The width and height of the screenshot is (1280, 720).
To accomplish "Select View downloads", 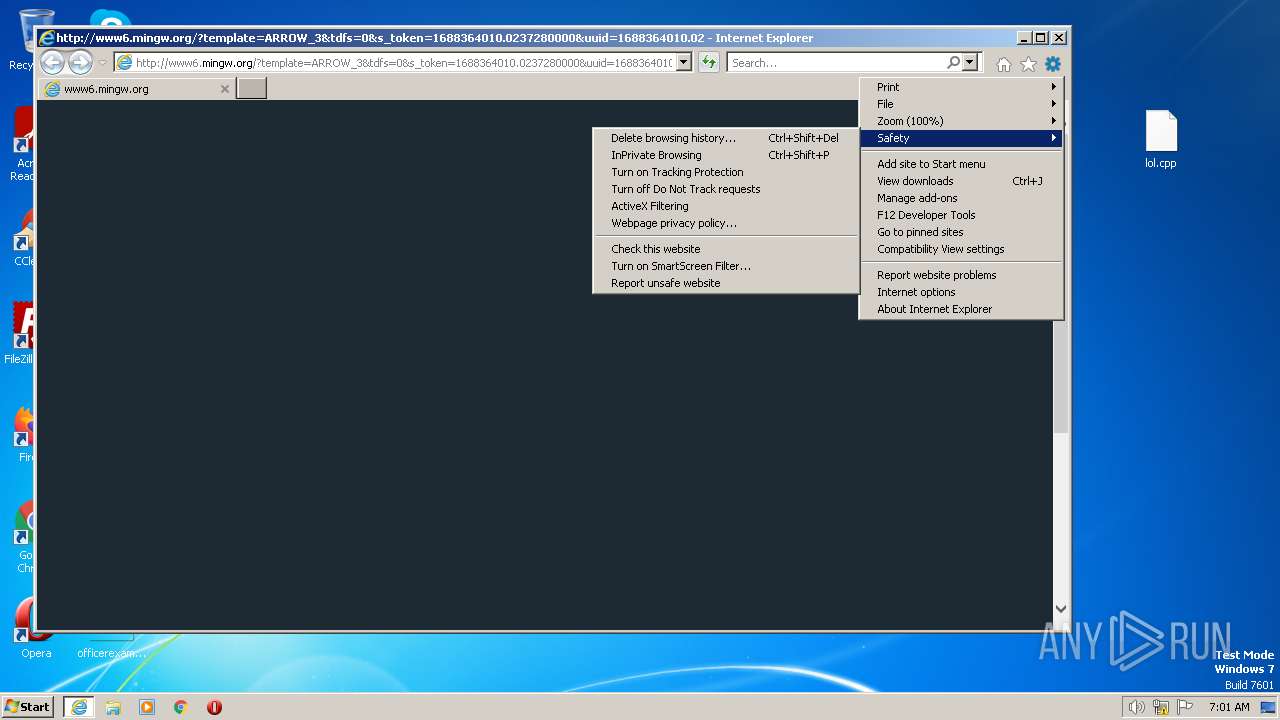I will click(x=961, y=181).
